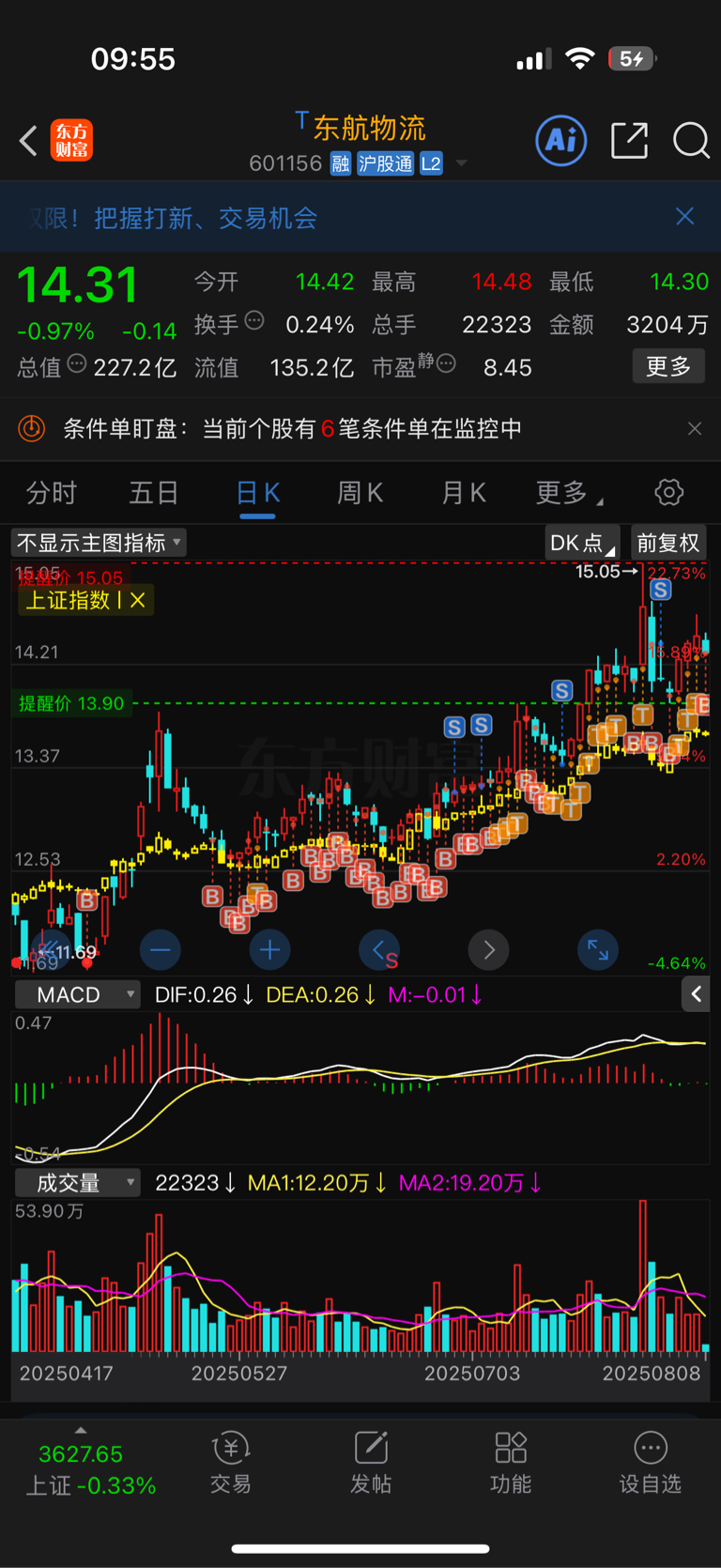Screen dimensions: 721x1568
Task: Tap the 市盈 info icon
Action: (446, 363)
